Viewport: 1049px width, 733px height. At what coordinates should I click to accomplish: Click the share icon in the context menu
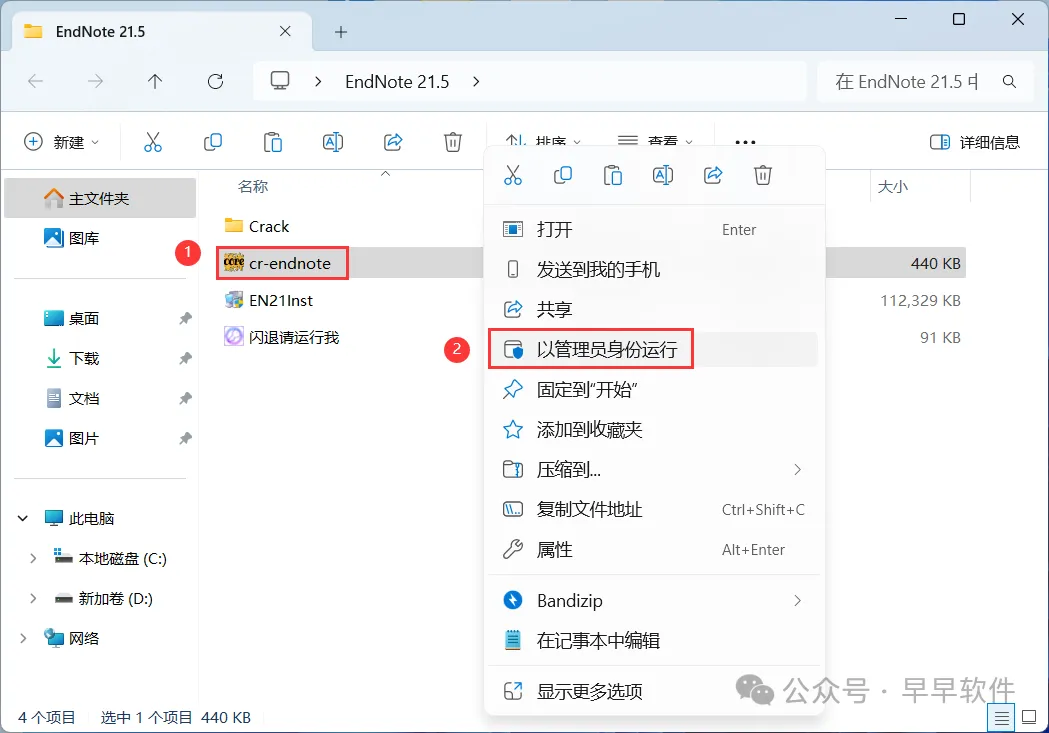pyautogui.click(x=713, y=175)
